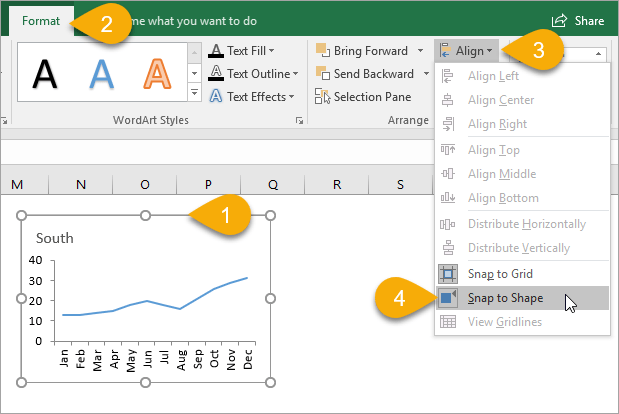Click the Text Fill icon
Viewport: 619px width, 414px height.
(216, 50)
